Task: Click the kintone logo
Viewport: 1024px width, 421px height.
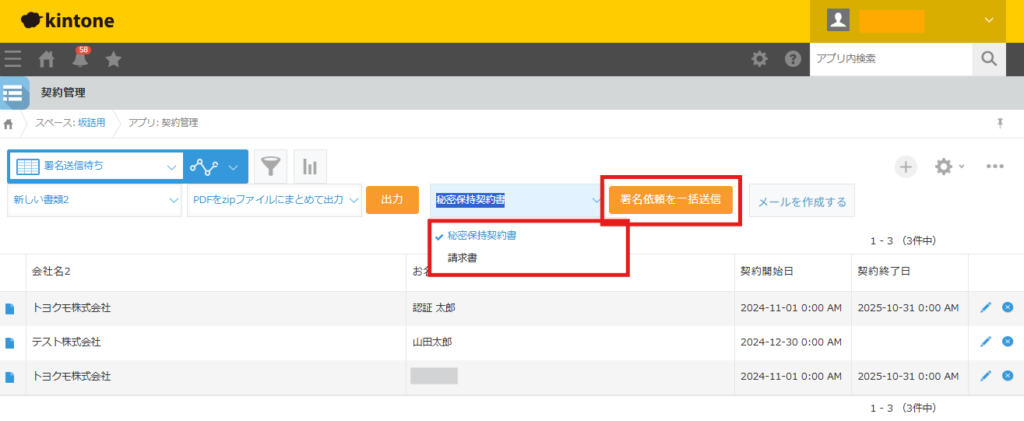Action: coord(67,21)
